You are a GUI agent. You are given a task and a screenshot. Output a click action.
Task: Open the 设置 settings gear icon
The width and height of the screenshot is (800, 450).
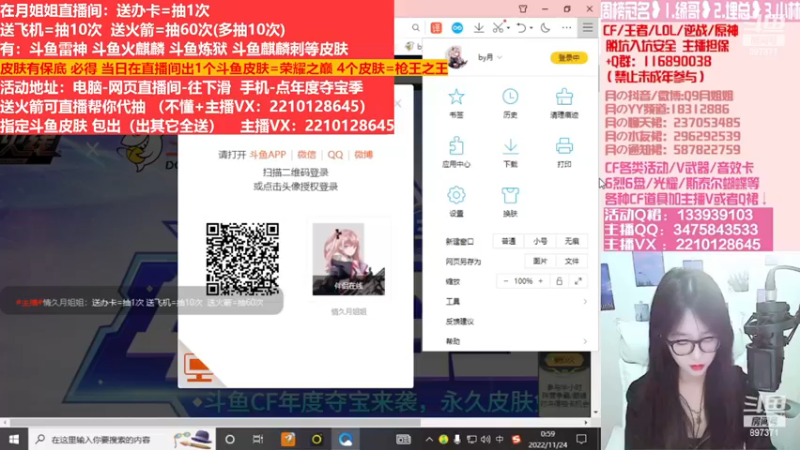tap(456, 195)
